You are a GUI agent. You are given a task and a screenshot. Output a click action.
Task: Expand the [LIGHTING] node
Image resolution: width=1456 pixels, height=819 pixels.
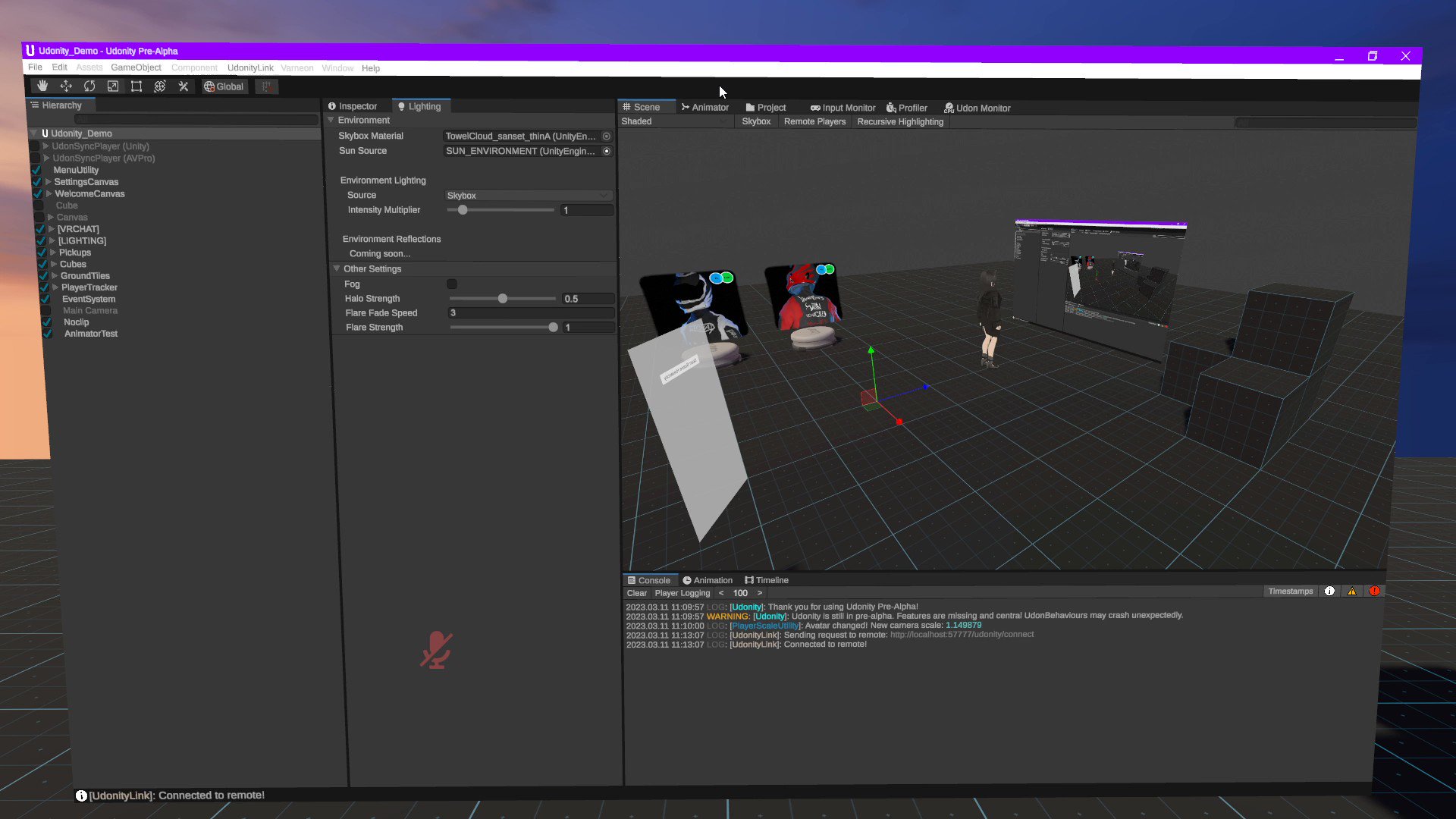tap(52, 240)
